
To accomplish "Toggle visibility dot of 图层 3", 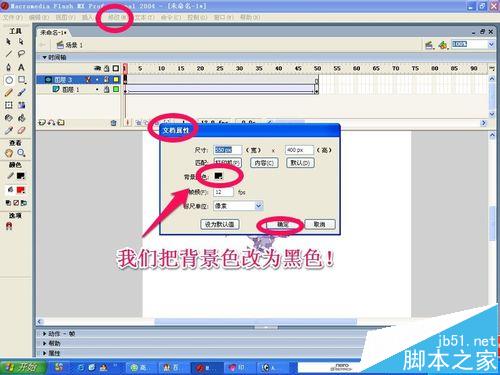I will (x=97, y=80).
